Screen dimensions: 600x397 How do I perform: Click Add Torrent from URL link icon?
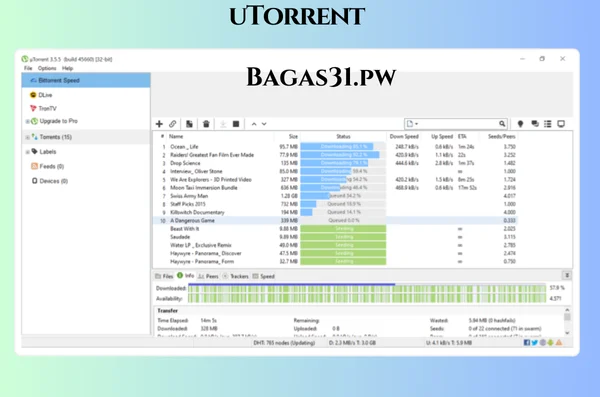173,124
